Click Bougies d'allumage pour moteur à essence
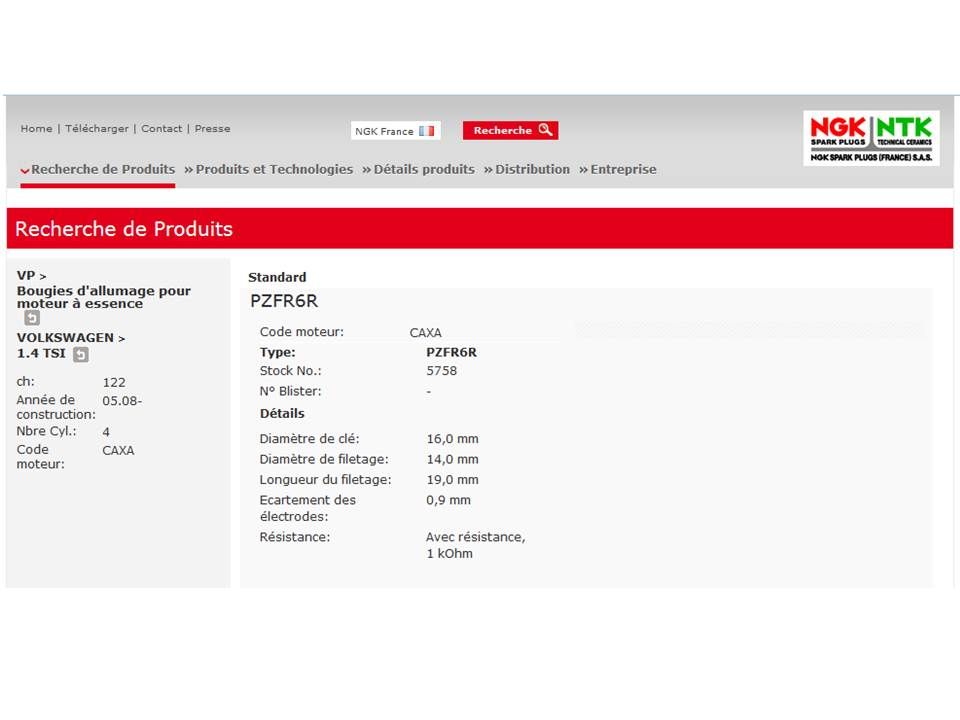This screenshot has height=720, width=960. [x=104, y=297]
